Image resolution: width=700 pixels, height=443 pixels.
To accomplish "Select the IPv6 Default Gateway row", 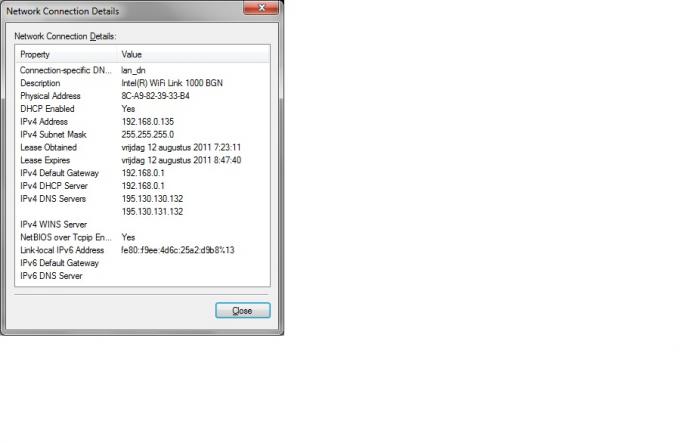I will 142,263.
